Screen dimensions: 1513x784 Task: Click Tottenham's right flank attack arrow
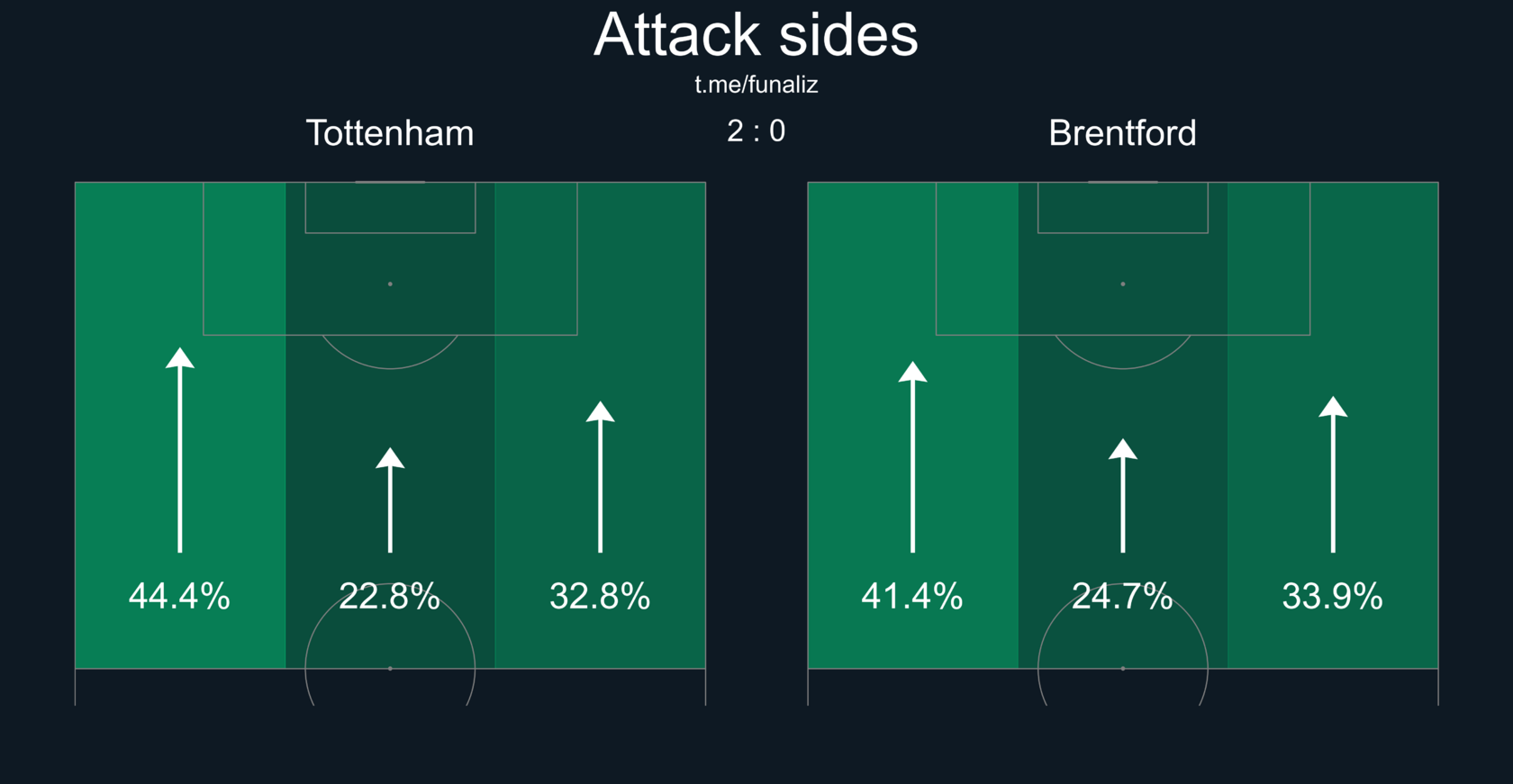(x=600, y=477)
